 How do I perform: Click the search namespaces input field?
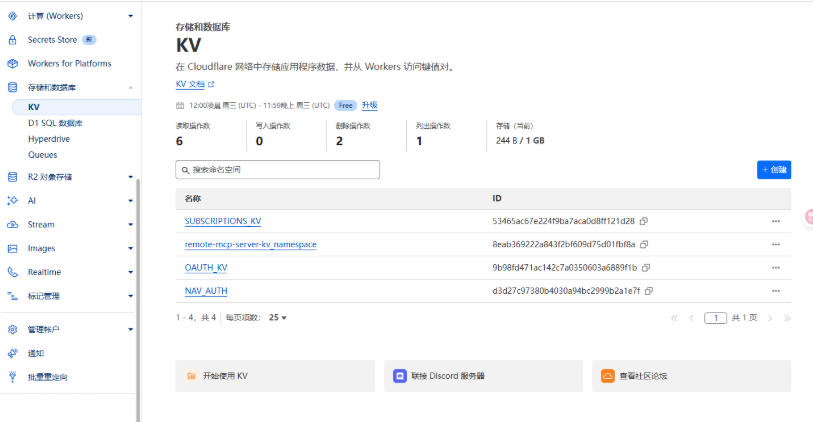coord(277,170)
